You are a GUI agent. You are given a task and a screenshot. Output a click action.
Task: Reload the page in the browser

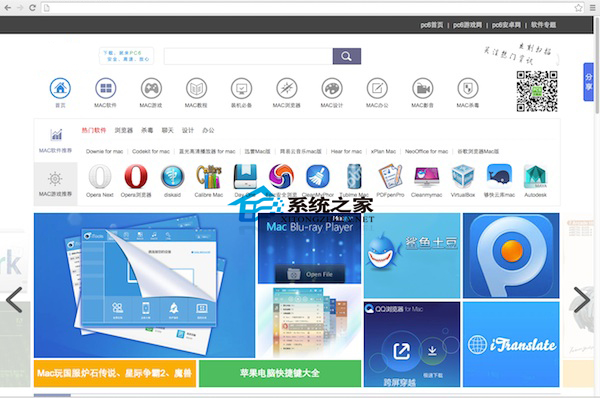(33, 8)
